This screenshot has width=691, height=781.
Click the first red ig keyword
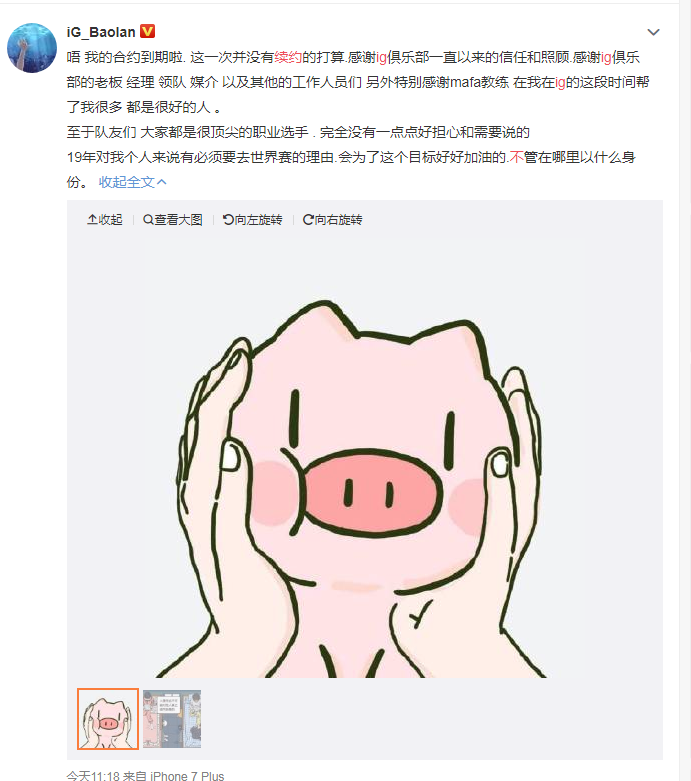pyautogui.click(x=381, y=58)
